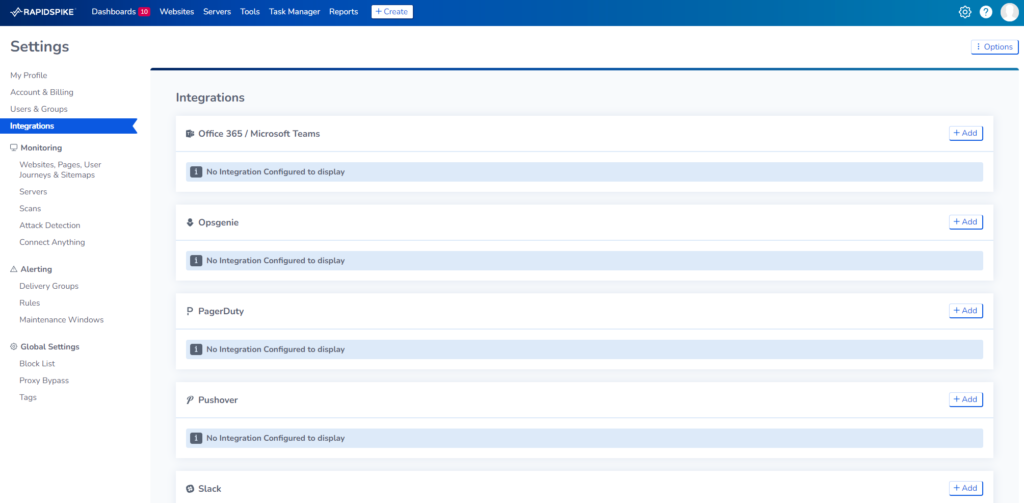Open alerting Rules settings
The height and width of the screenshot is (503, 1024).
(x=29, y=303)
